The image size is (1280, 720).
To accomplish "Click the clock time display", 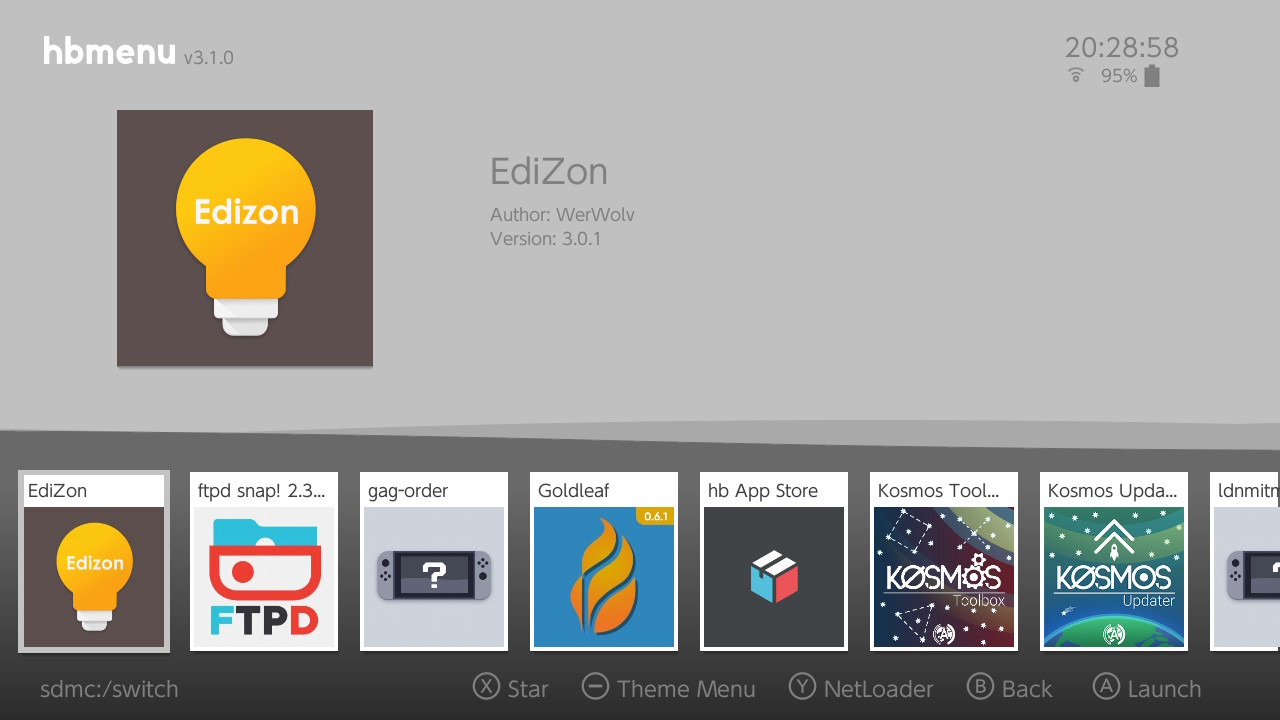I will coord(1122,47).
